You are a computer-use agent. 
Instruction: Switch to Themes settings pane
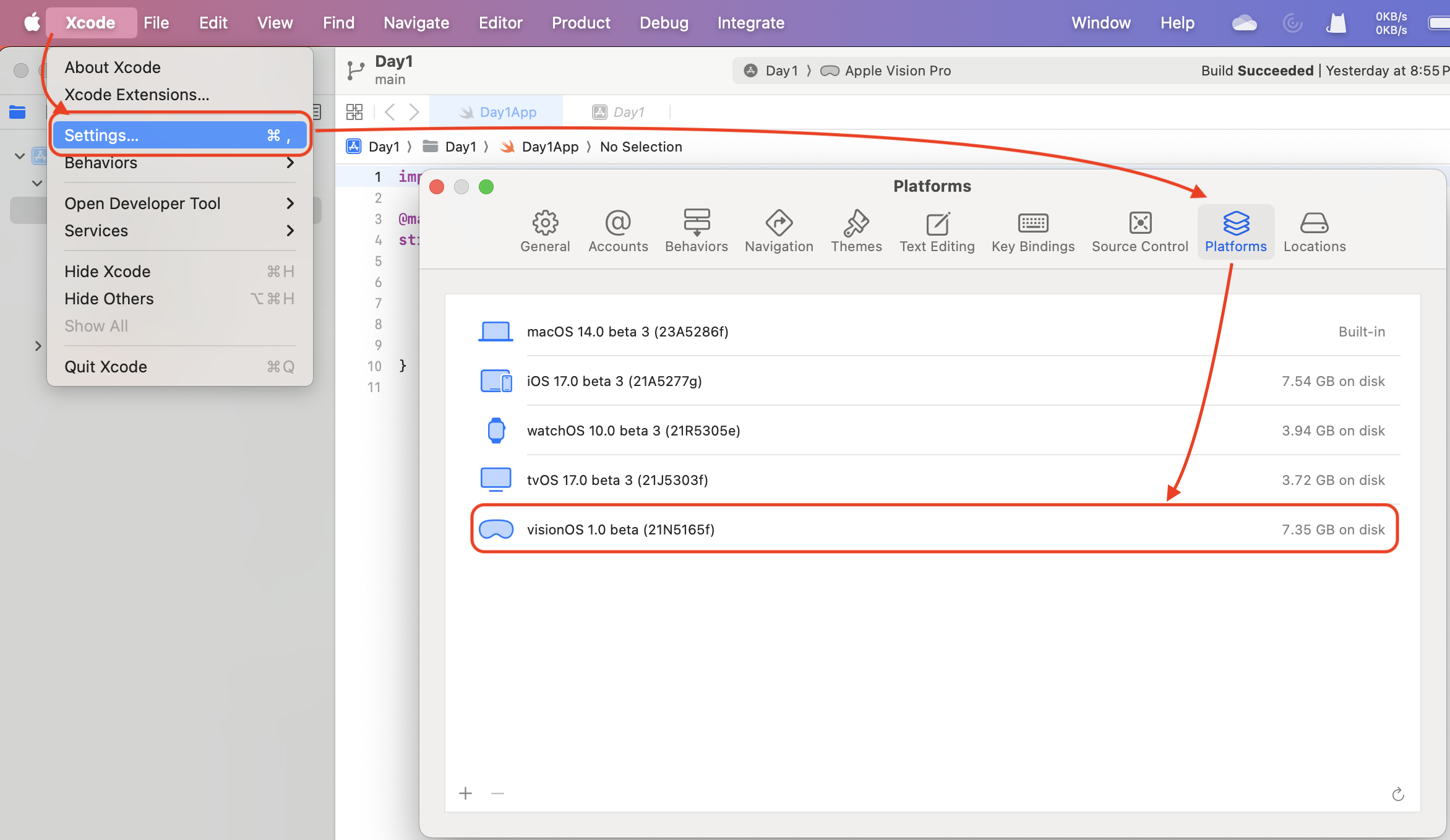coord(856,231)
